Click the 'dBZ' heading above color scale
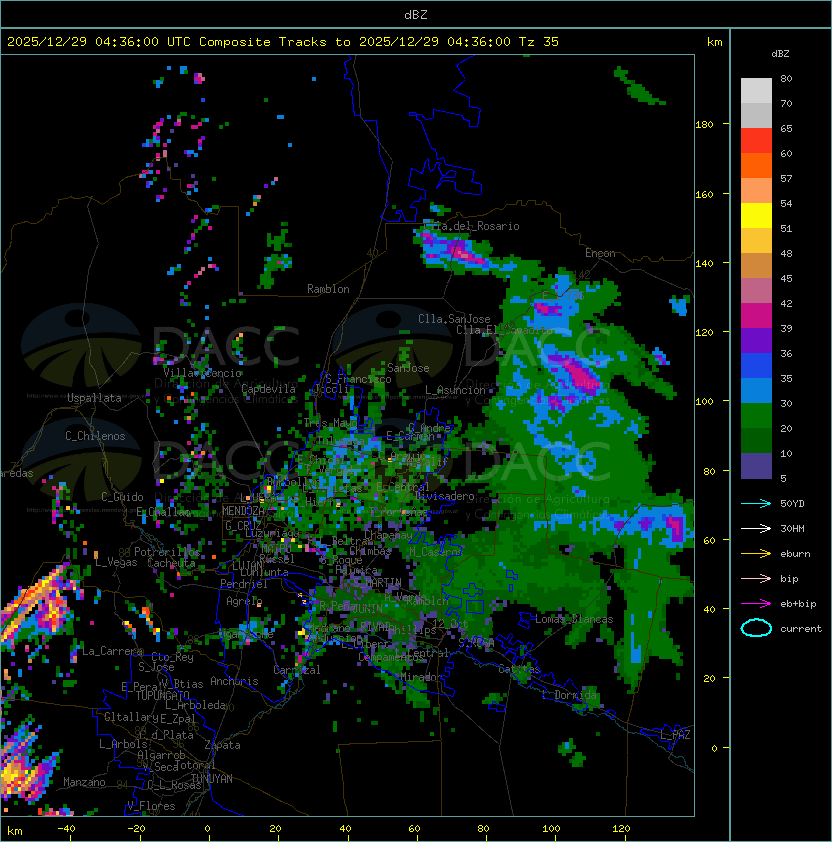832x842 pixels. click(780, 54)
